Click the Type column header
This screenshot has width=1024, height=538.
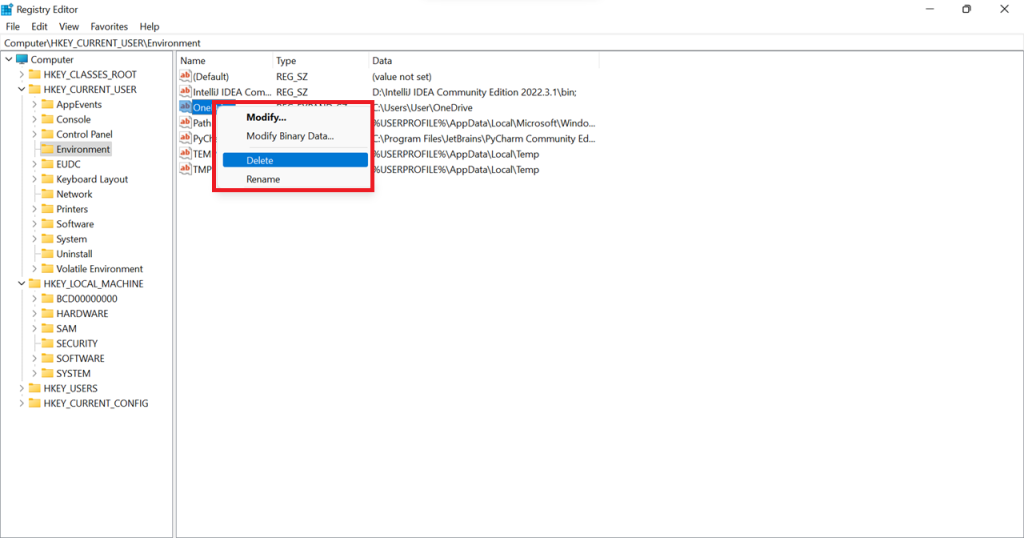[321, 61]
